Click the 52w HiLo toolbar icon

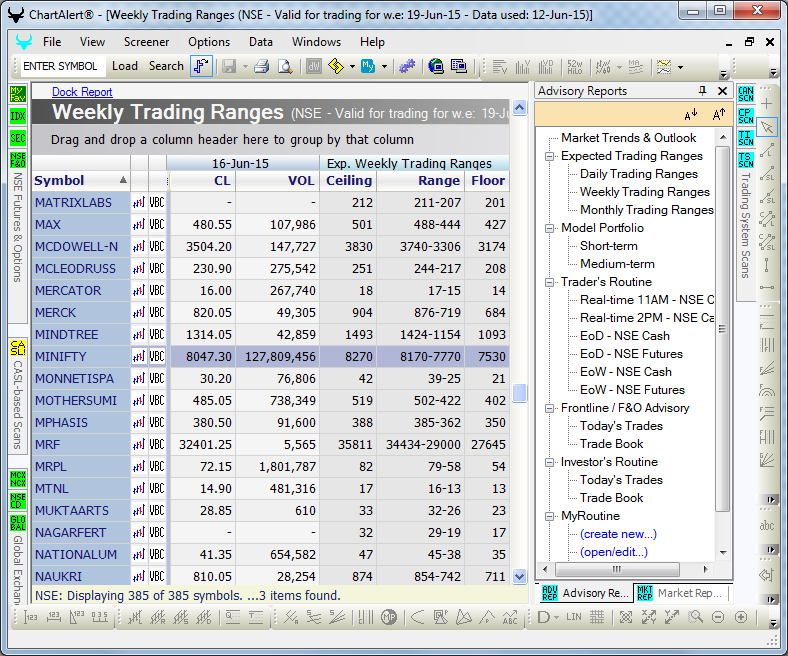tap(574, 66)
